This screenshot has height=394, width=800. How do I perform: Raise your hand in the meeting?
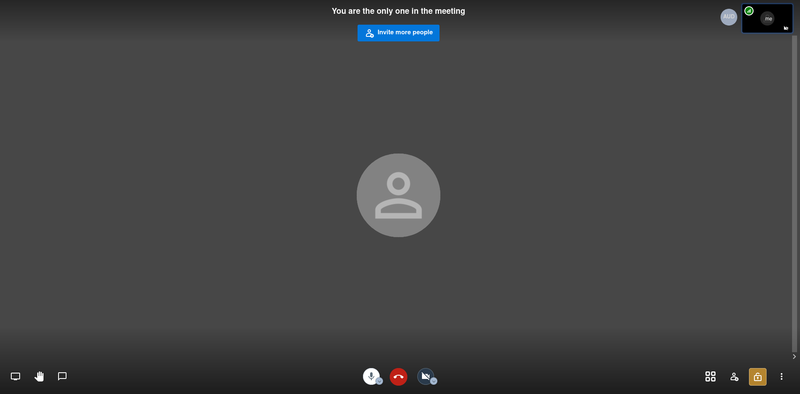click(39, 377)
